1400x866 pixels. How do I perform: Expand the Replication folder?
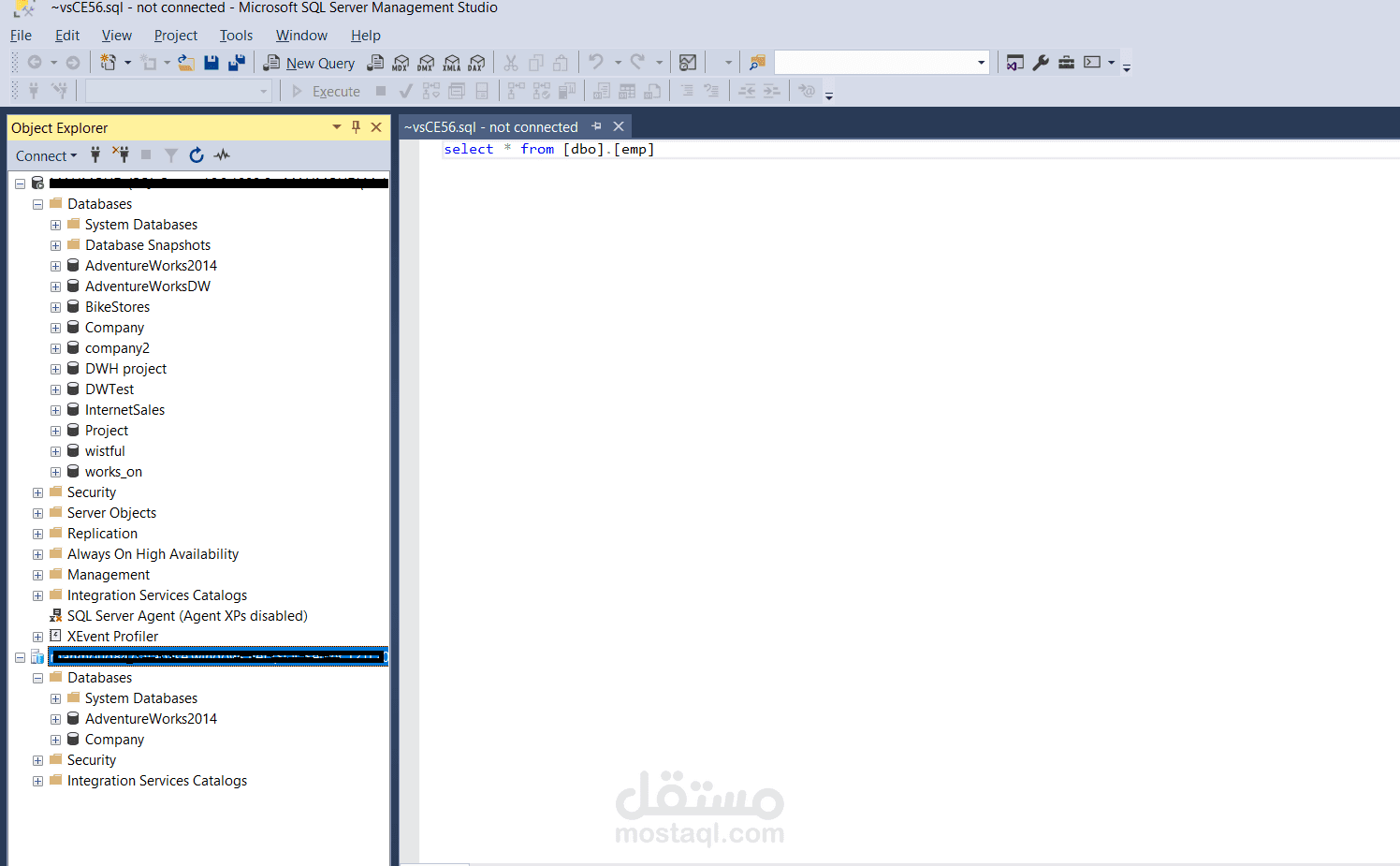(37, 534)
